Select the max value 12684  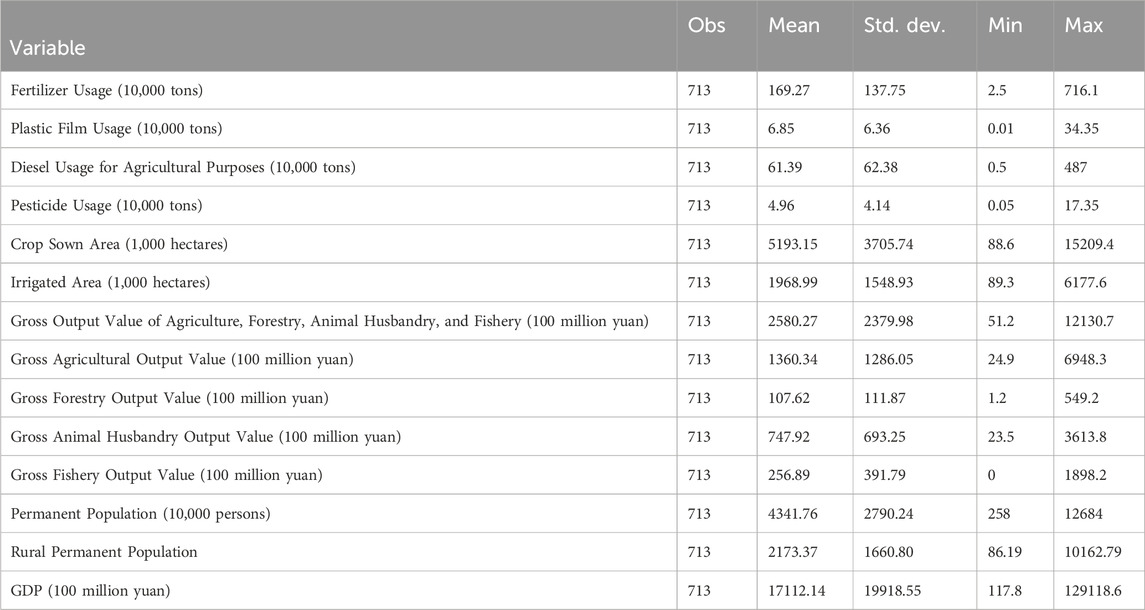click(1084, 514)
